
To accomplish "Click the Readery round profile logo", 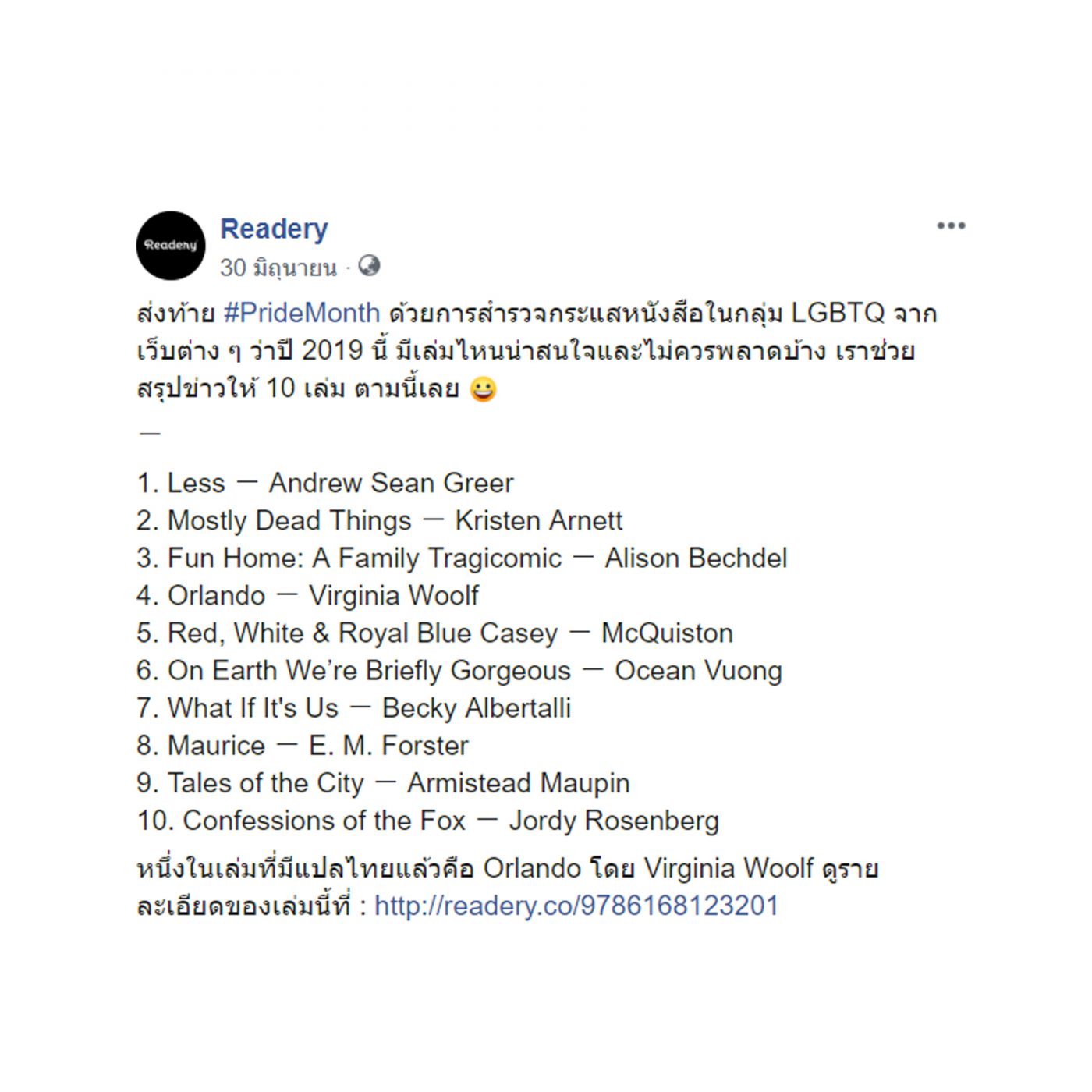I will pyautogui.click(x=171, y=245).
